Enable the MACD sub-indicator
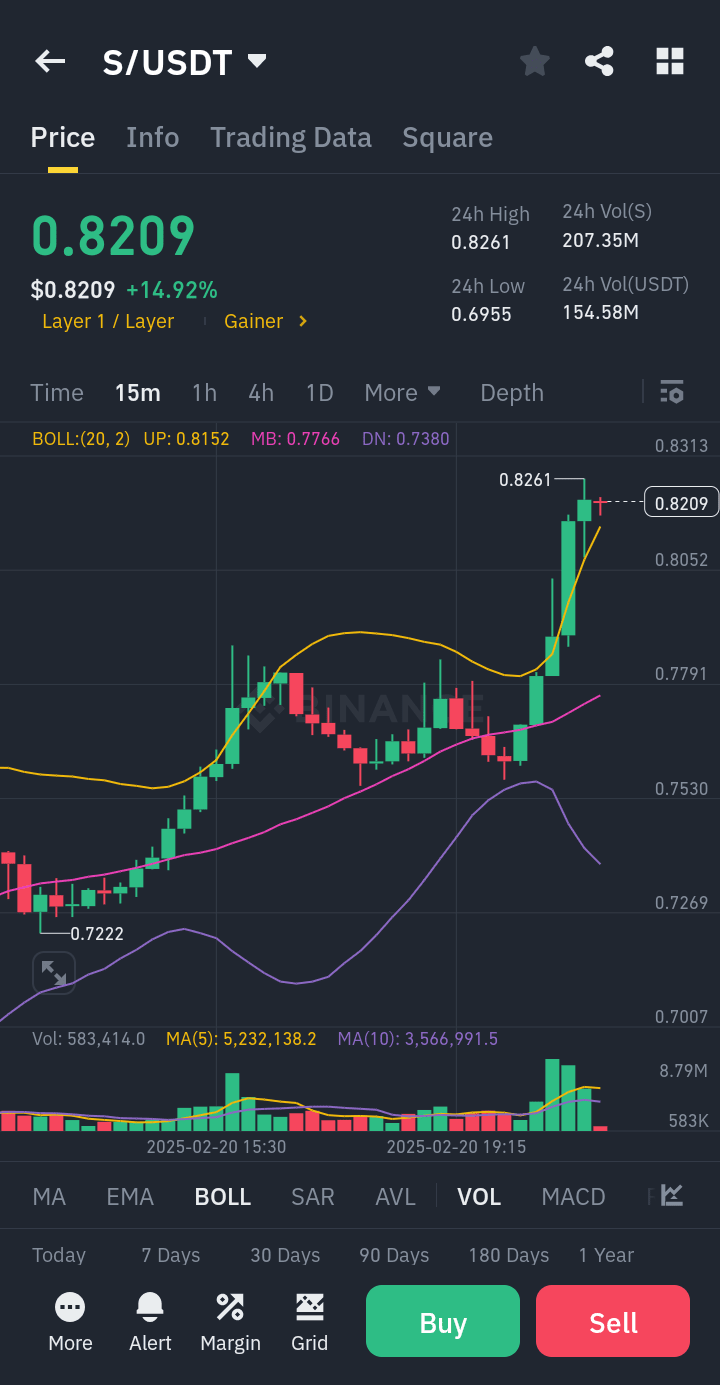 [573, 1196]
